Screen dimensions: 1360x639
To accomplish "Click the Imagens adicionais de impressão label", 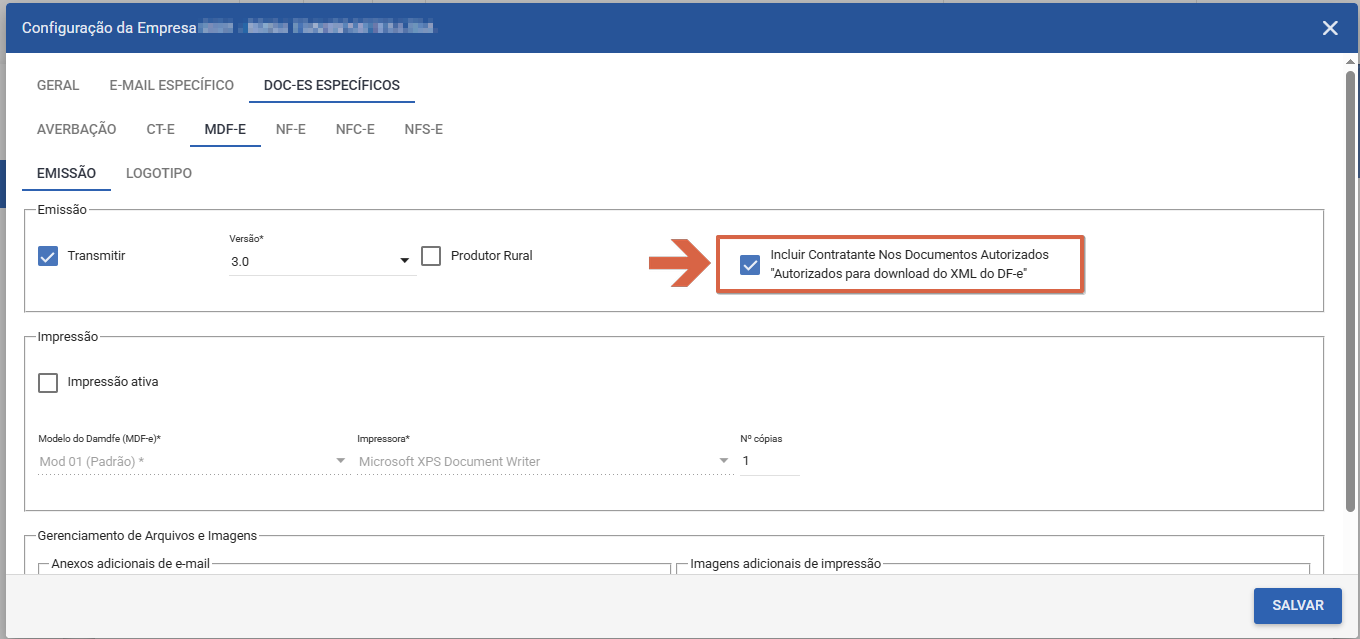I will 786,564.
